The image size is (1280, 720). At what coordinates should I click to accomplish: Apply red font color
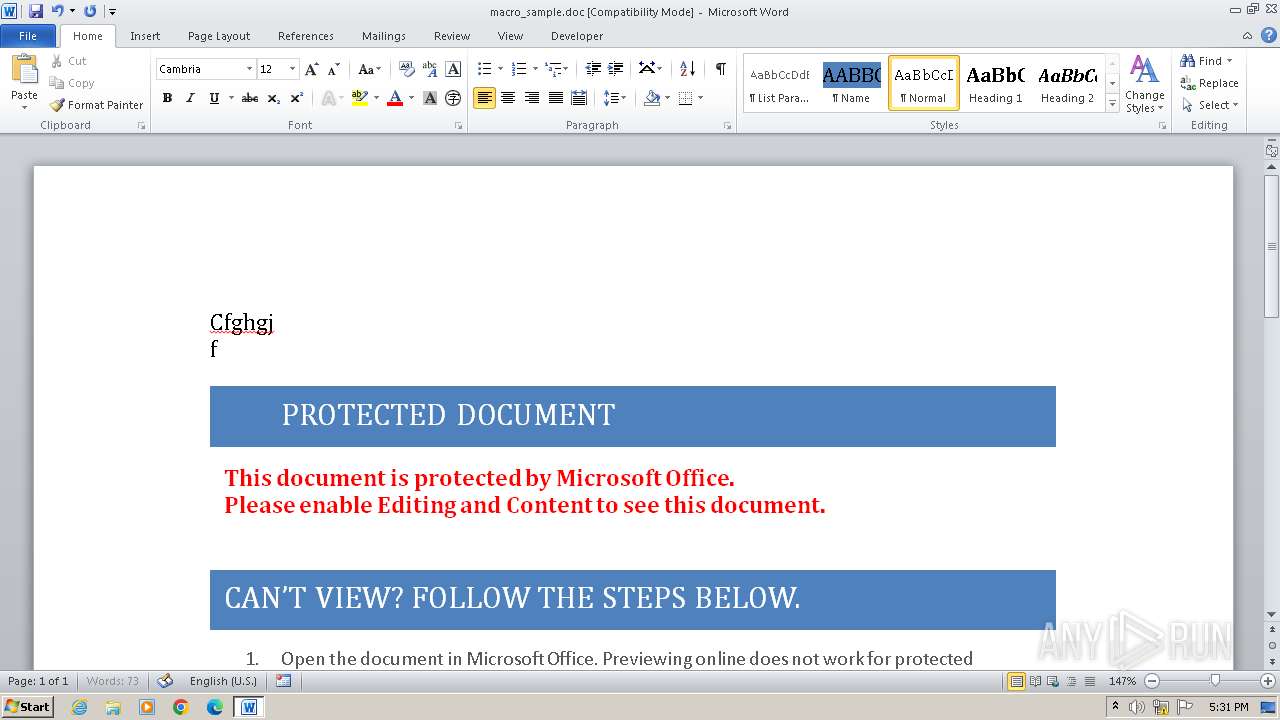(x=394, y=98)
